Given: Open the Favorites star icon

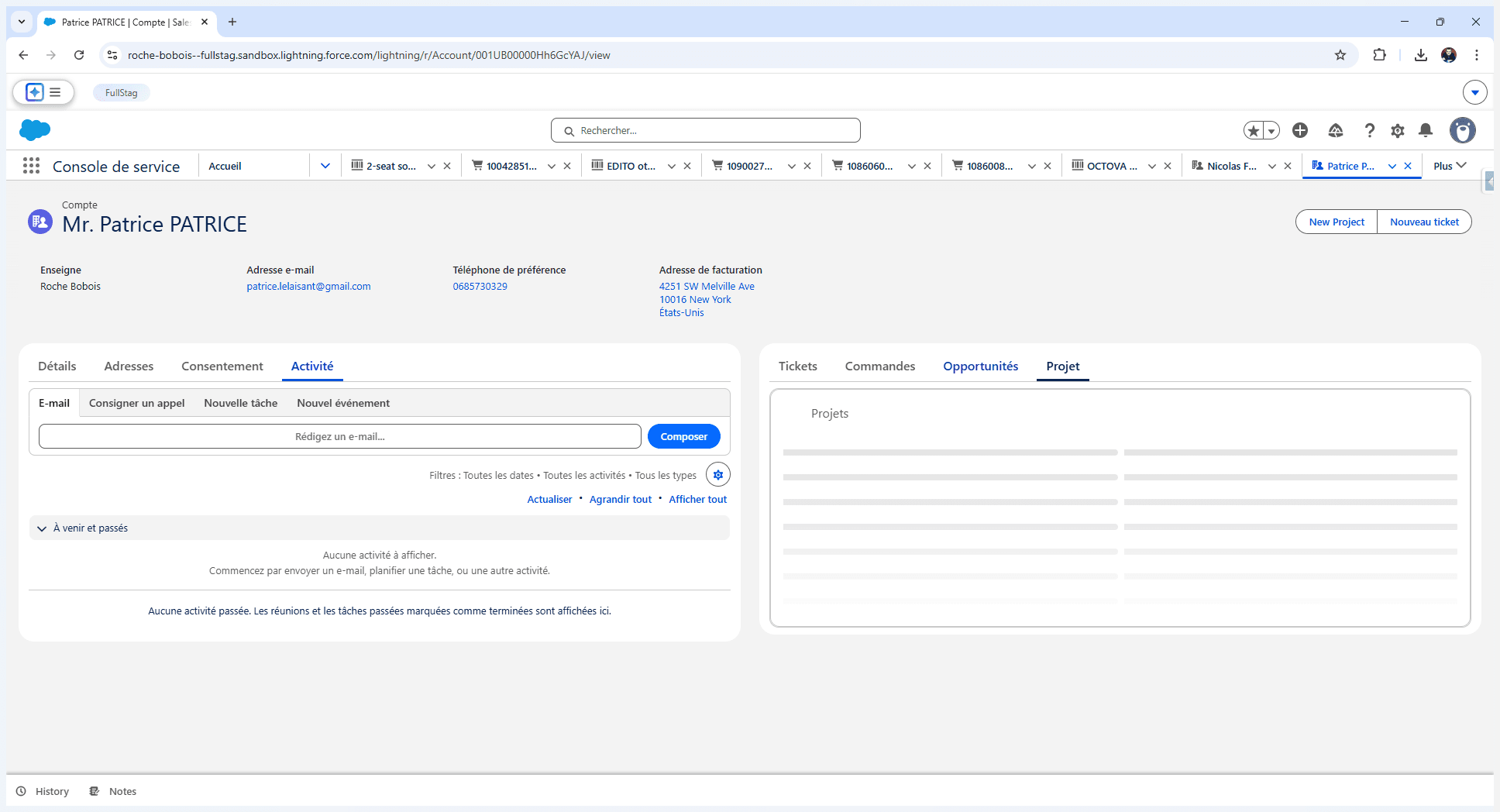Looking at the screenshot, I should 1254,131.
